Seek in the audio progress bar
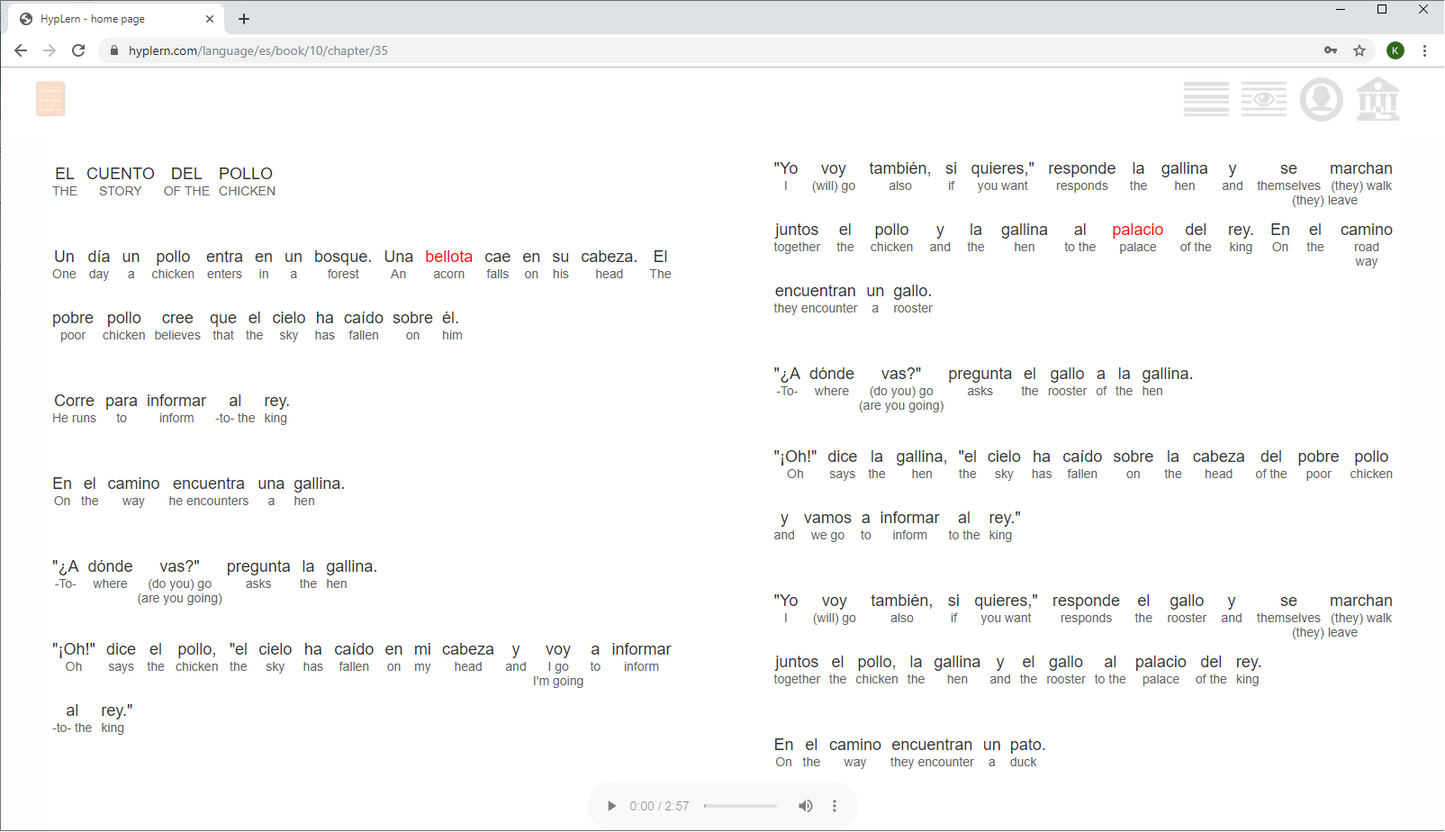Viewport: 1445px width, 832px height. point(740,806)
